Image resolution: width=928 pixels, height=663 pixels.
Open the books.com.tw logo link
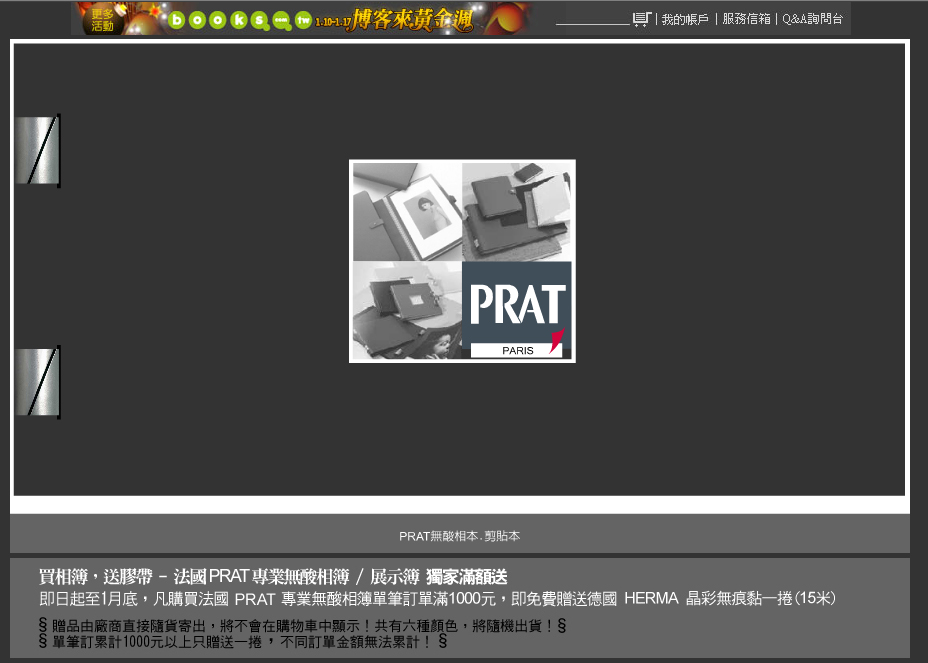click(240, 20)
